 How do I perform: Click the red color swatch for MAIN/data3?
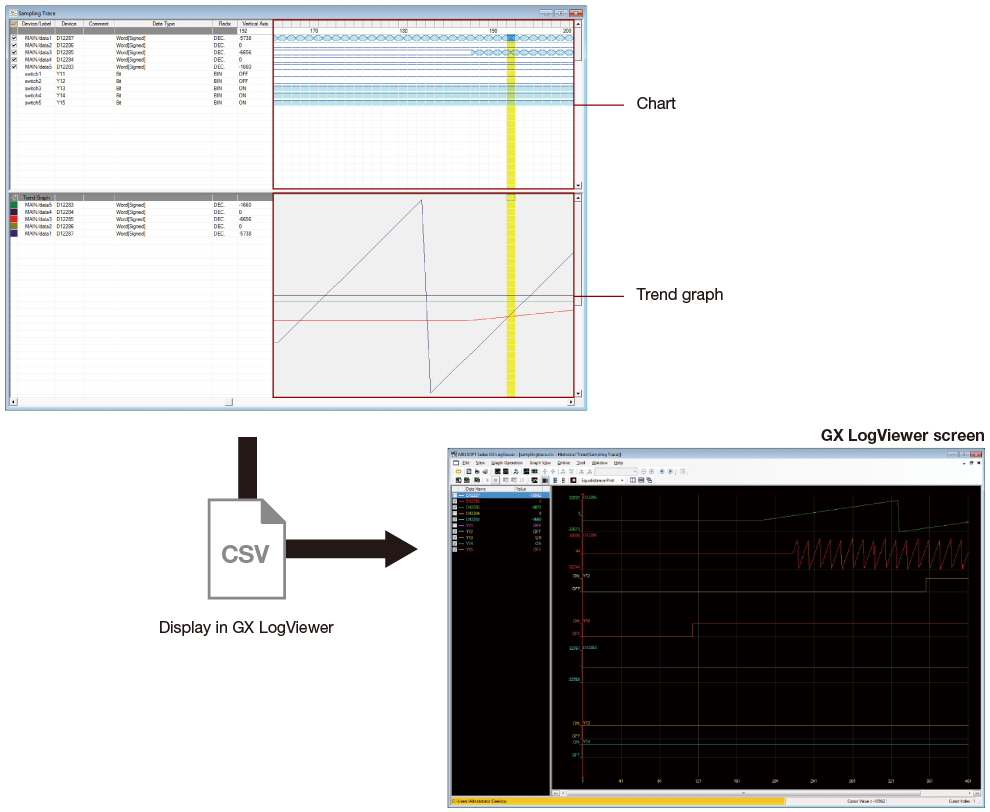tap(14, 219)
